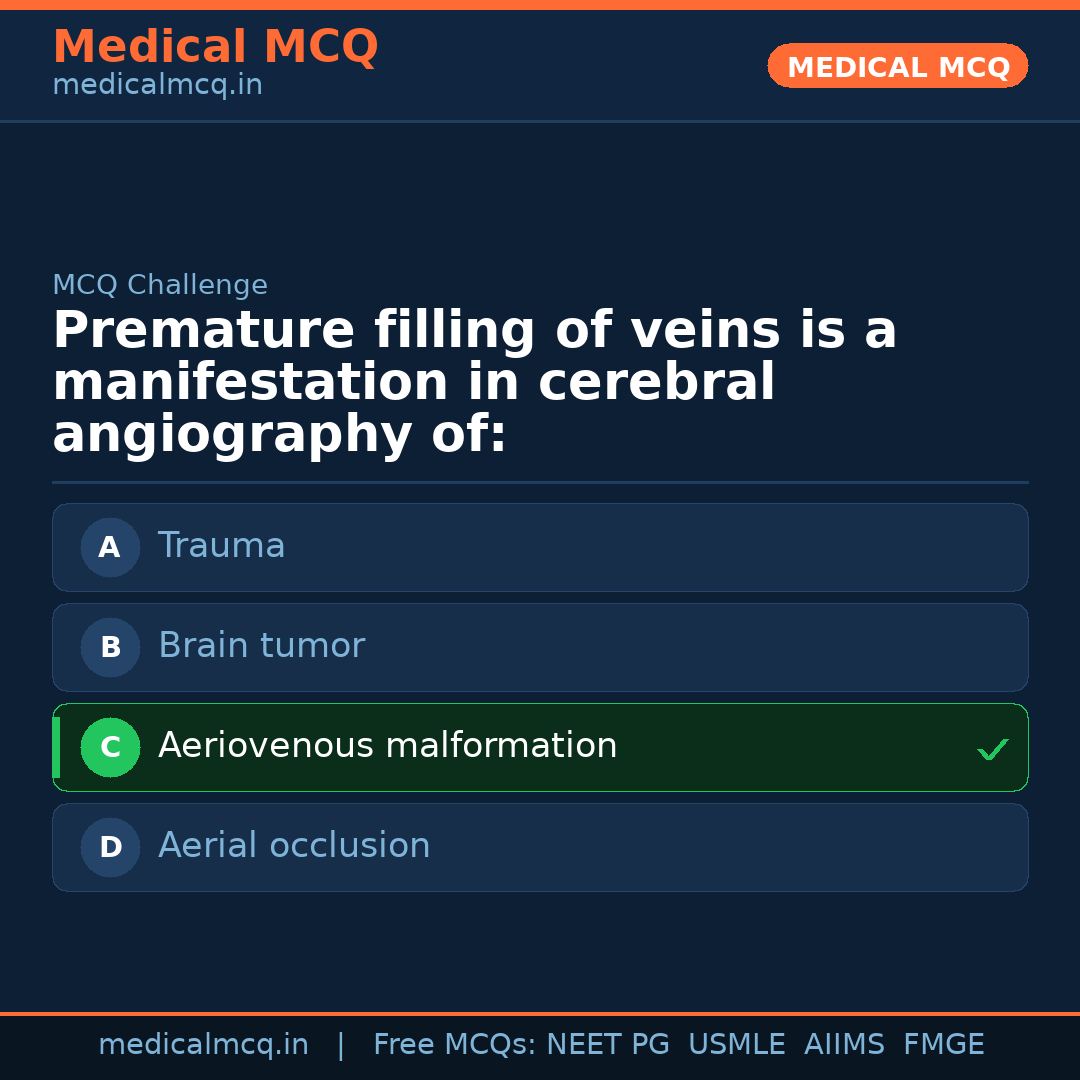This screenshot has height=1080, width=1080.
Task: Click the Medical MCQ header logo
Action: pyautogui.click(x=215, y=47)
